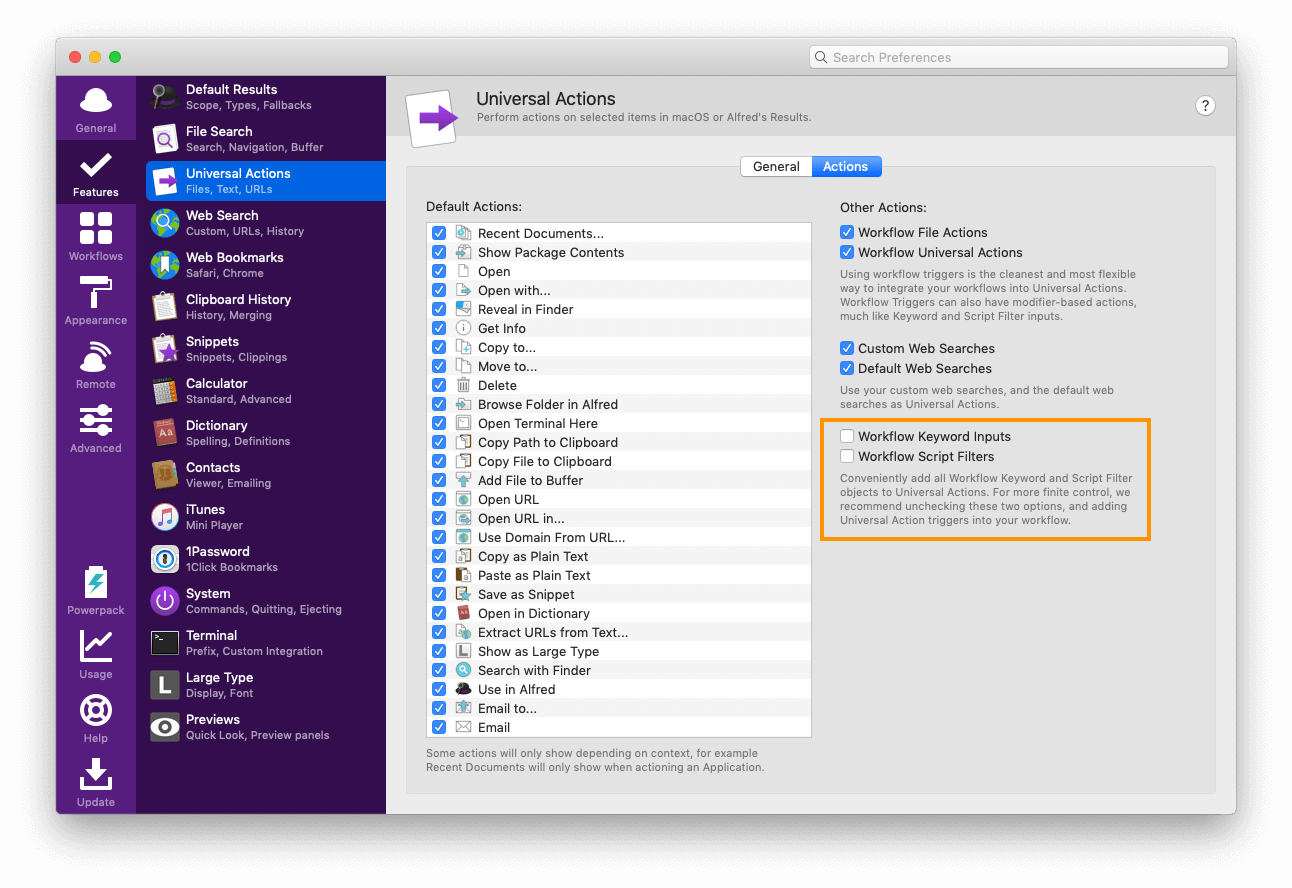The width and height of the screenshot is (1292, 888).
Task: Select the Usage graph icon
Action: (95, 652)
